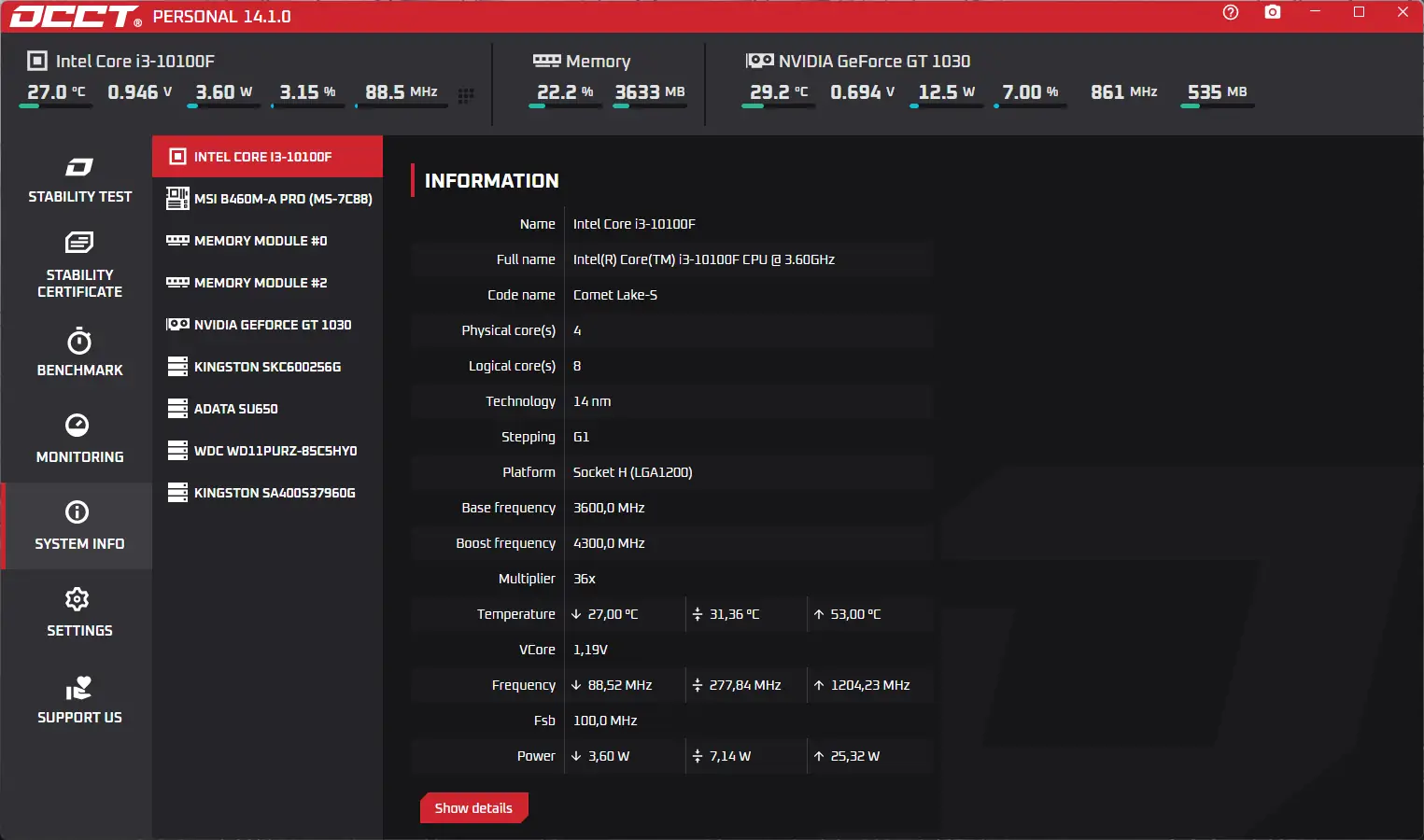Click the maximum power value 25,32 W
Image resolution: width=1424 pixels, height=840 pixels.
[855, 756]
